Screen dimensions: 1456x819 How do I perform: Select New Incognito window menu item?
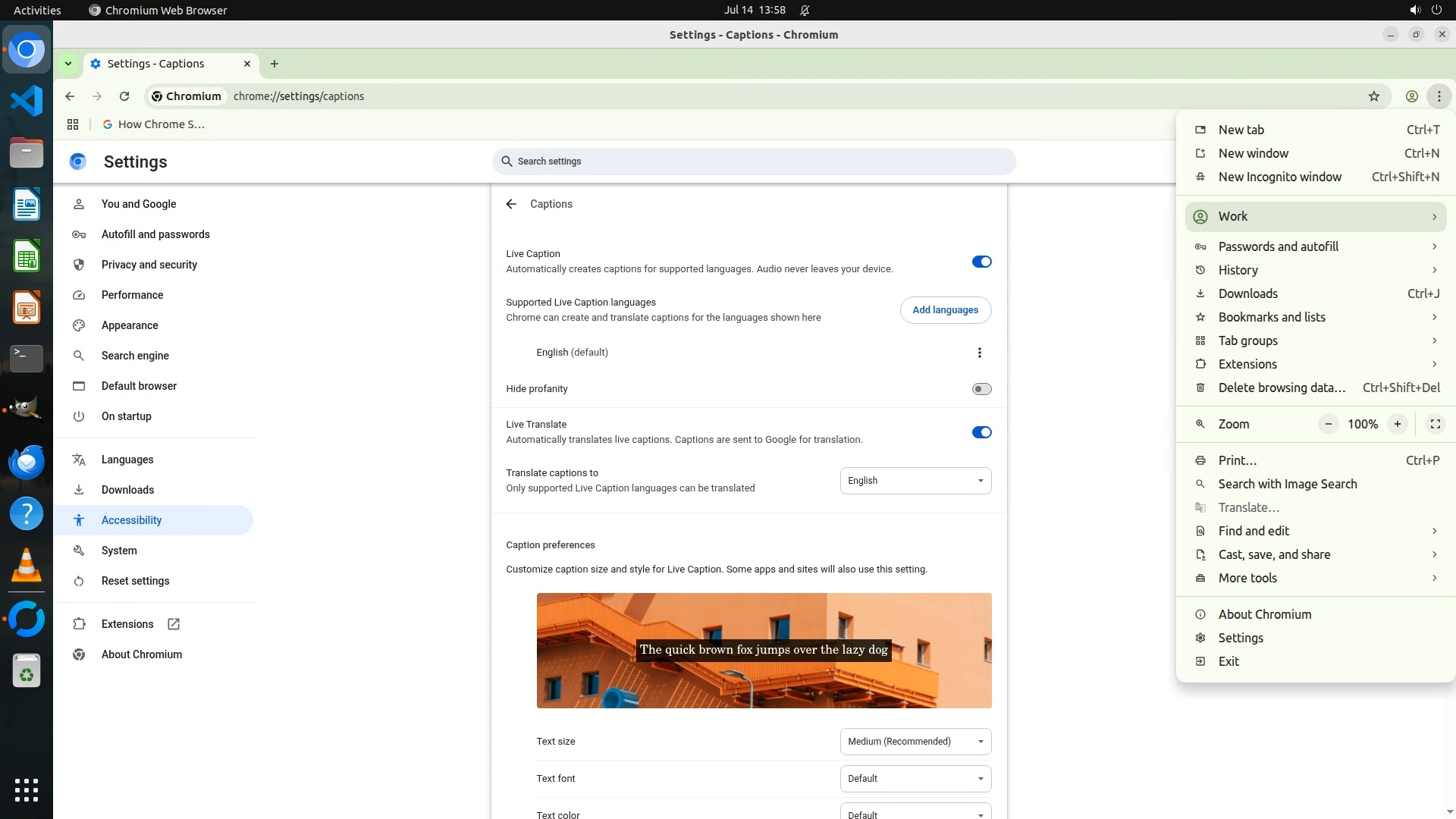1279,177
